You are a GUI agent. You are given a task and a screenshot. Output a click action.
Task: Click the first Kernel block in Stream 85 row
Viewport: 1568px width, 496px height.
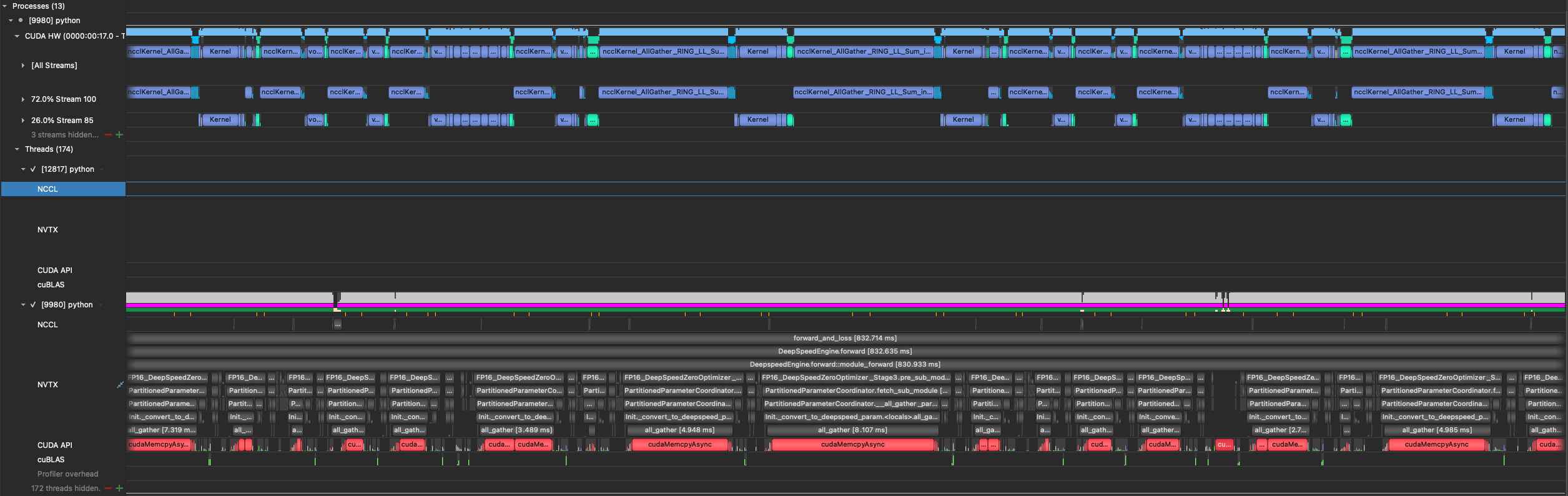(x=220, y=120)
